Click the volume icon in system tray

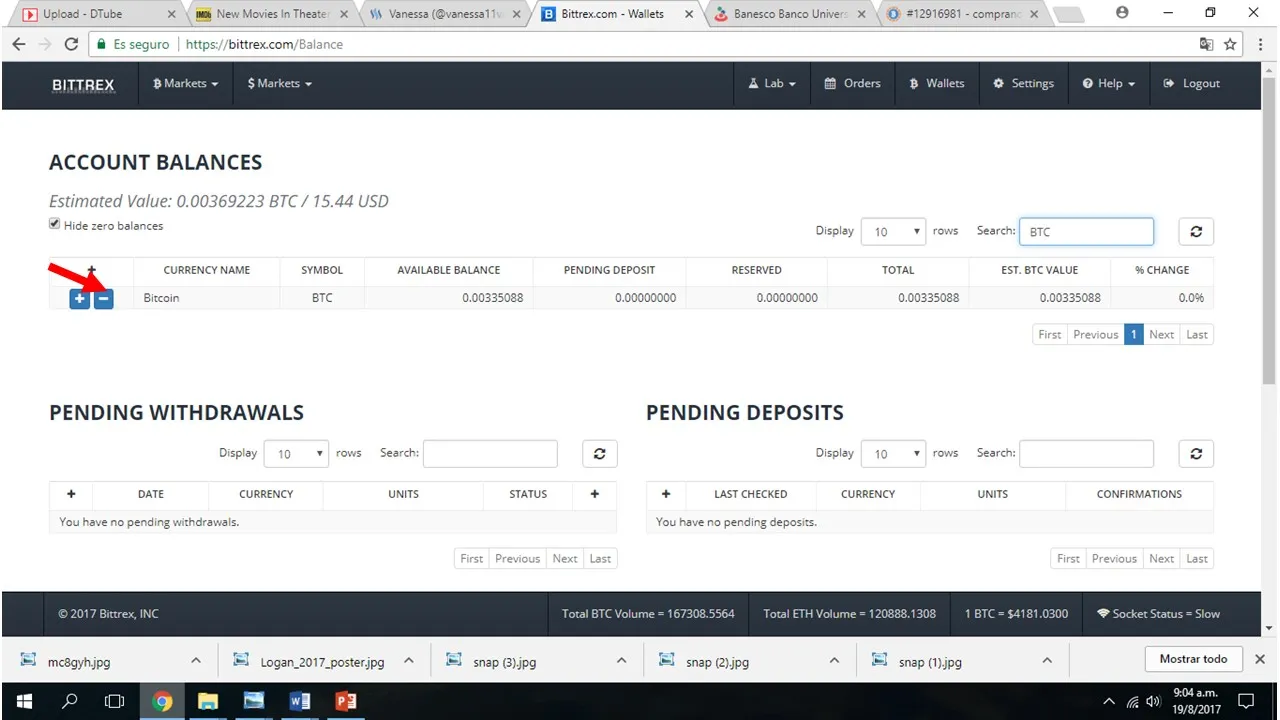1153,701
